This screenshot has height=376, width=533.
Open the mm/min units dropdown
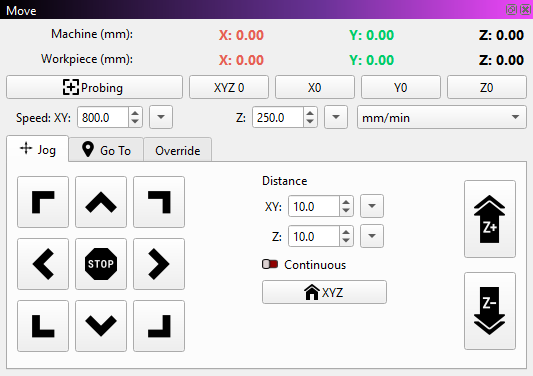tap(442, 117)
